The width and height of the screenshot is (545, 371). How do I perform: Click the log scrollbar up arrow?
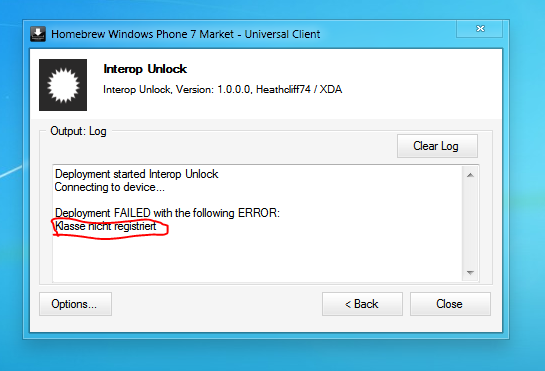tap(470, 175)
